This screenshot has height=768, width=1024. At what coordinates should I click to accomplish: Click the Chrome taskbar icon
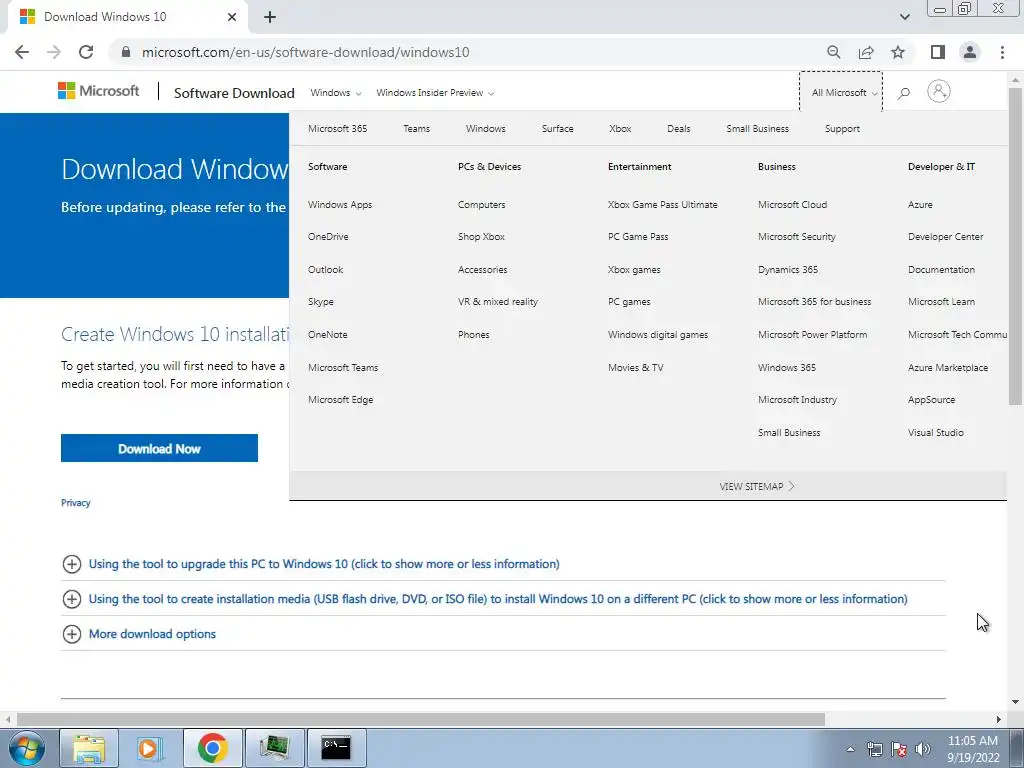coord(212,748)
